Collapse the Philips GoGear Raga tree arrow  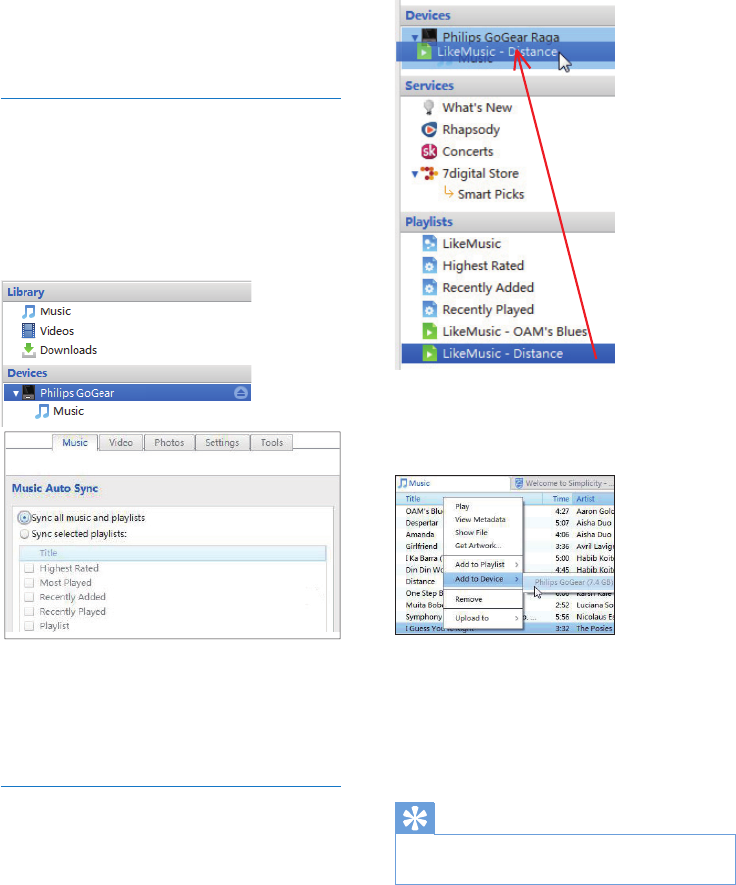click(415, 38)
